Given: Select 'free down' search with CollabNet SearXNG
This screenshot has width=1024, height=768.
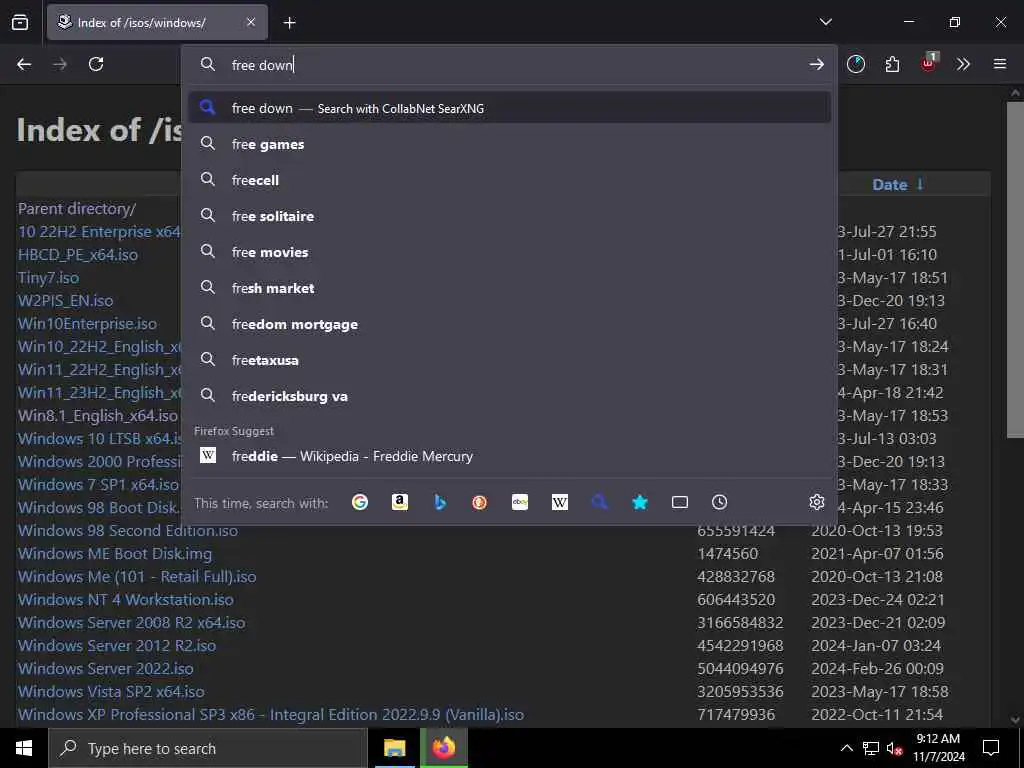Looking at the screenshot, I should tap(509, 108).
